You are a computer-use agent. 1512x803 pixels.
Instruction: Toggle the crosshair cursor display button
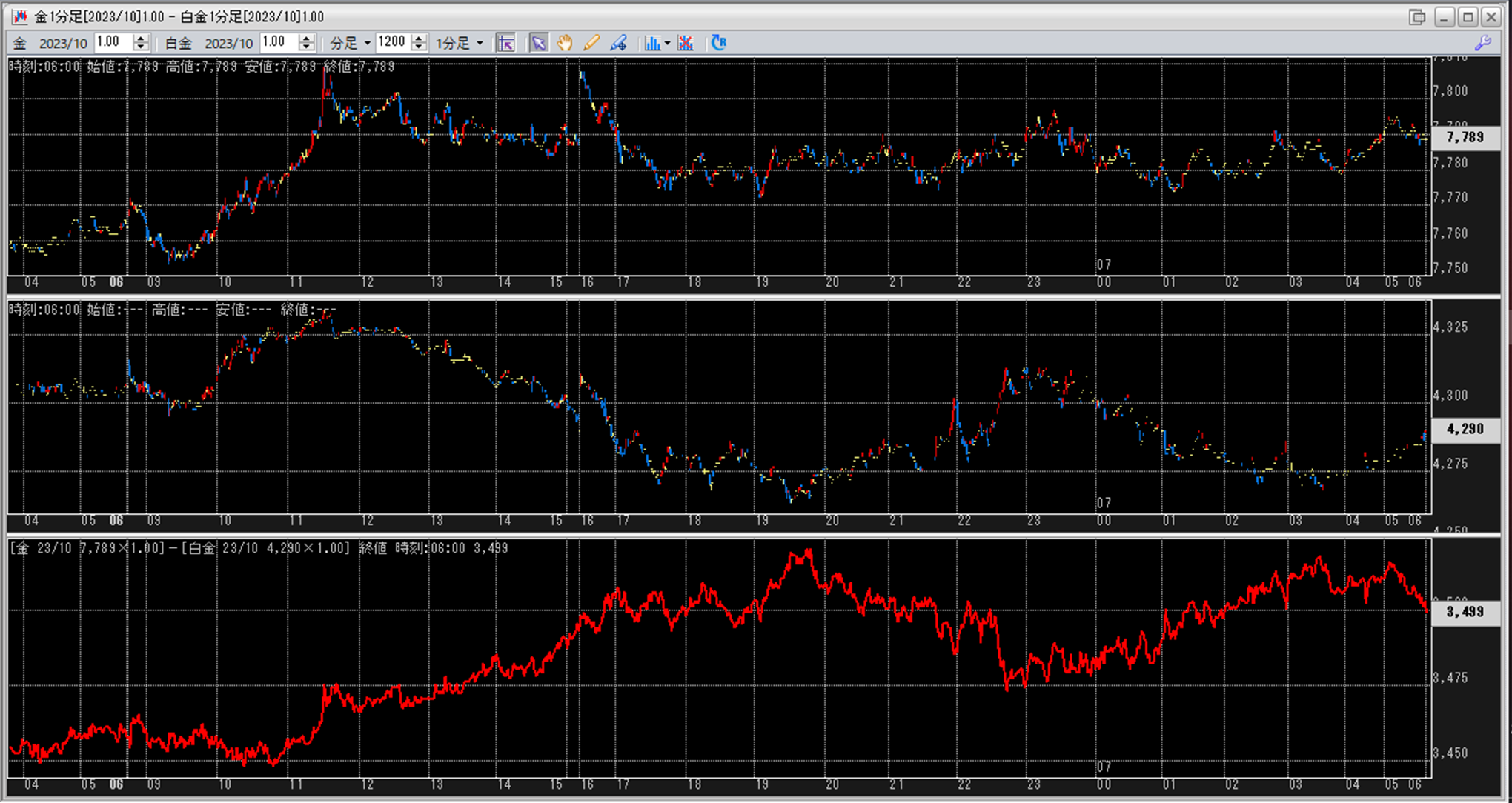click(x=506, y=43)
